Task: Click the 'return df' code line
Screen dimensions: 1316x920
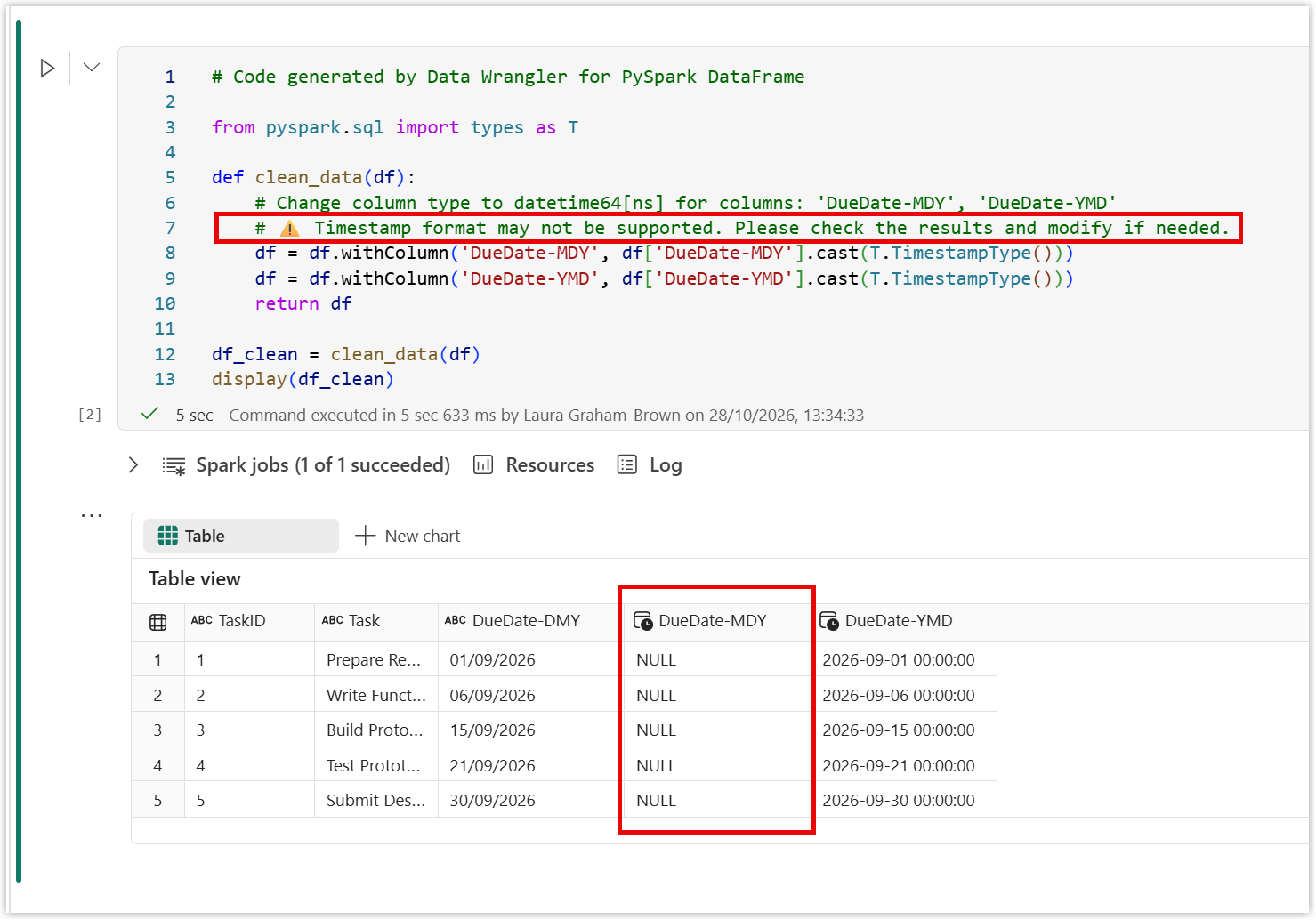Action: 303,303
